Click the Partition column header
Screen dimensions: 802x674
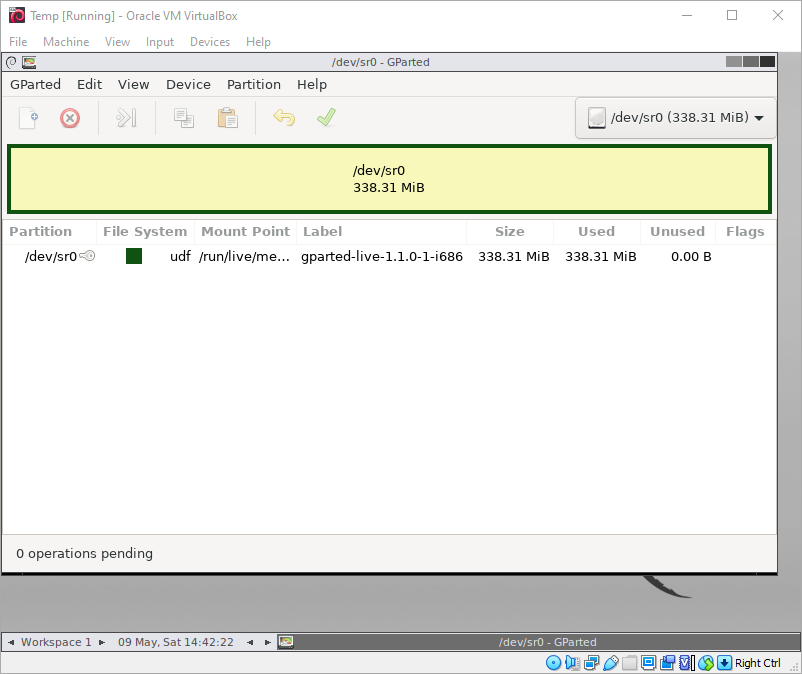[x=50, y=232]
